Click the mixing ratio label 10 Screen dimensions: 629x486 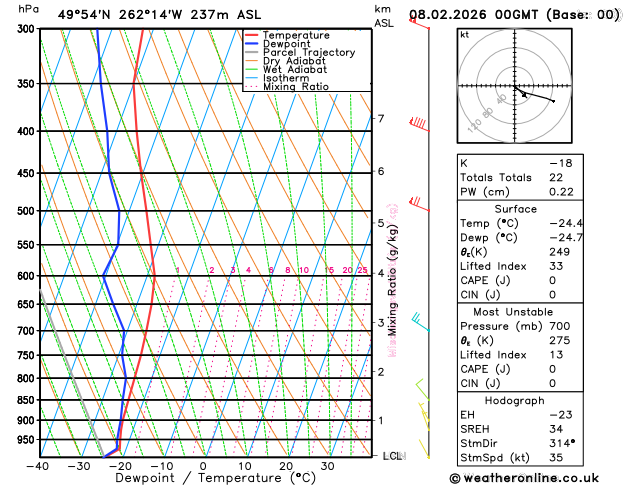(304, 270)
